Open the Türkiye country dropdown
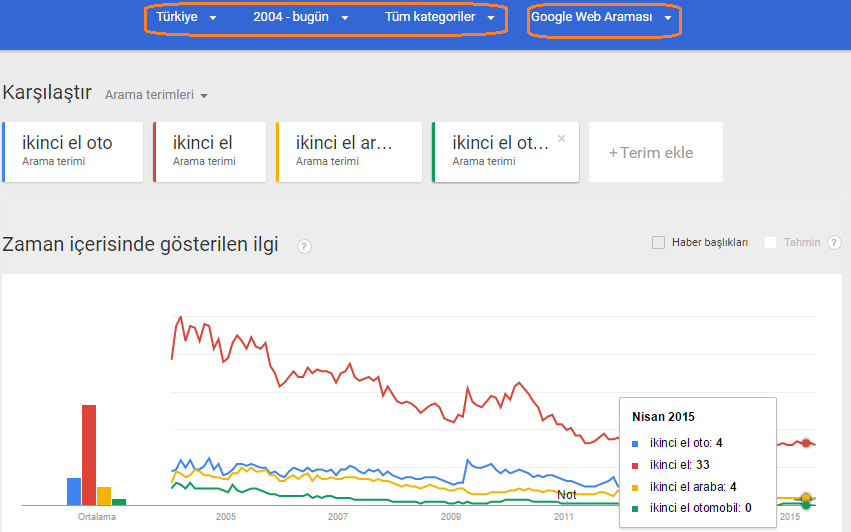Image resolution: width=851 pixels, height=532 pixels. [x=186, y=17]
